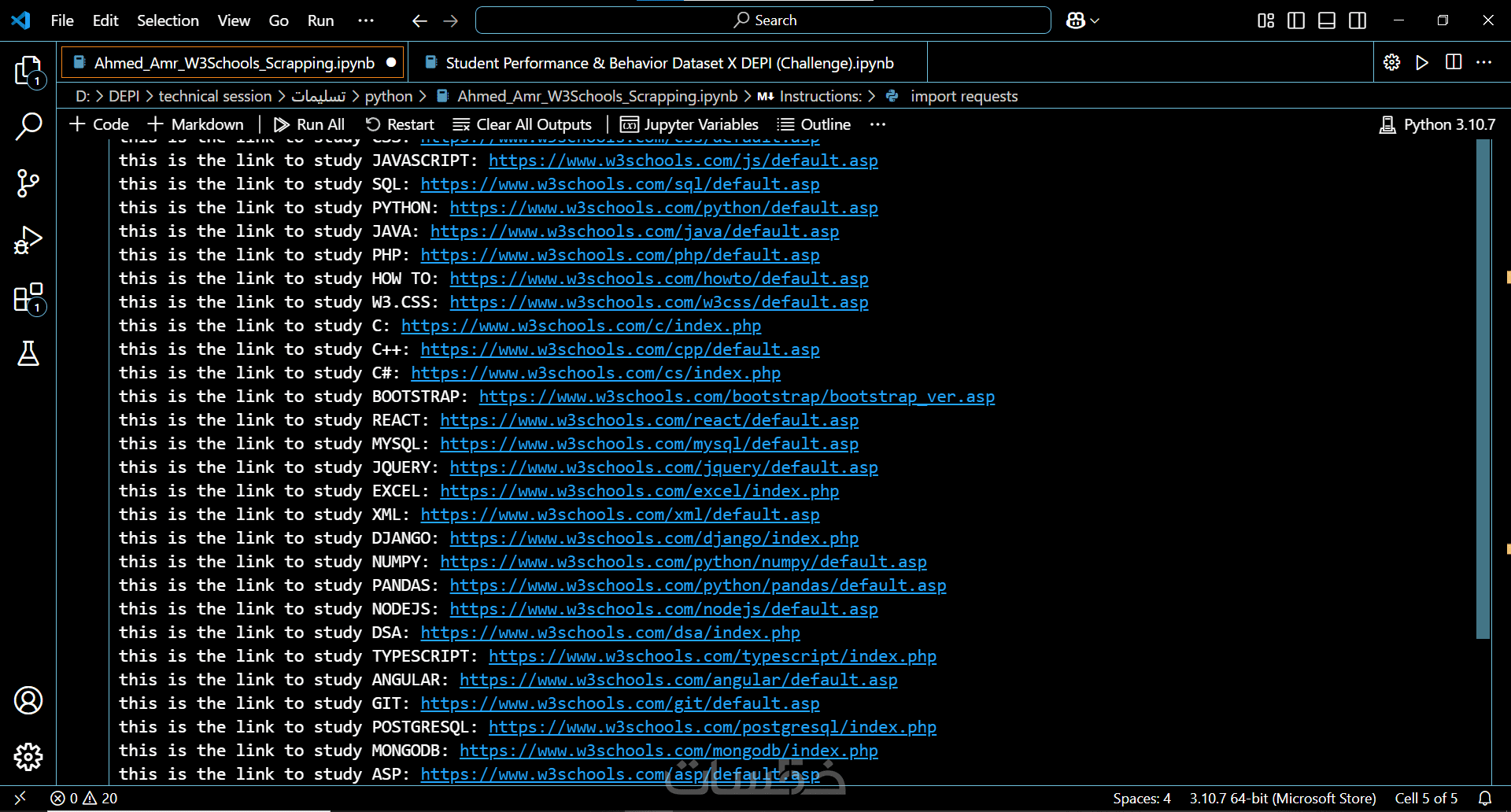Open the Edit menu

pyautogui.click(x=105, y=20)
